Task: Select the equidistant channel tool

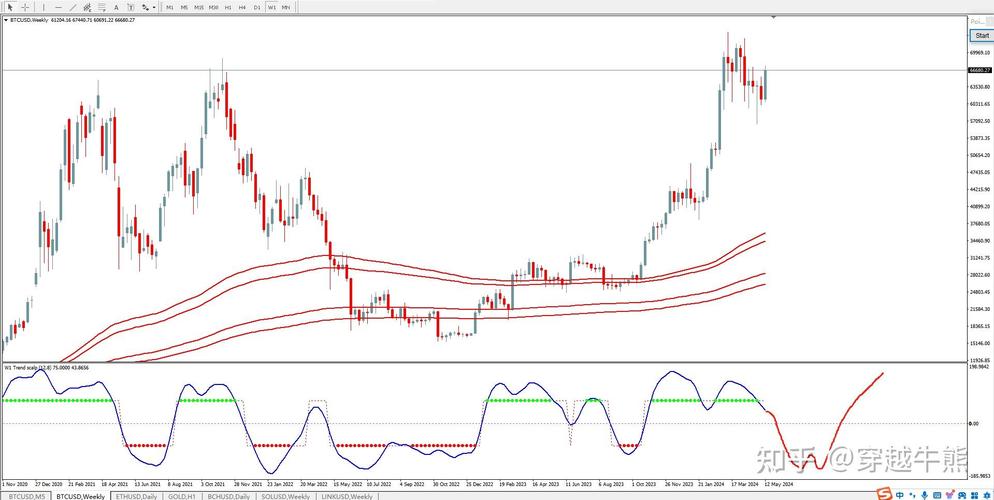Action: point(89,7)
